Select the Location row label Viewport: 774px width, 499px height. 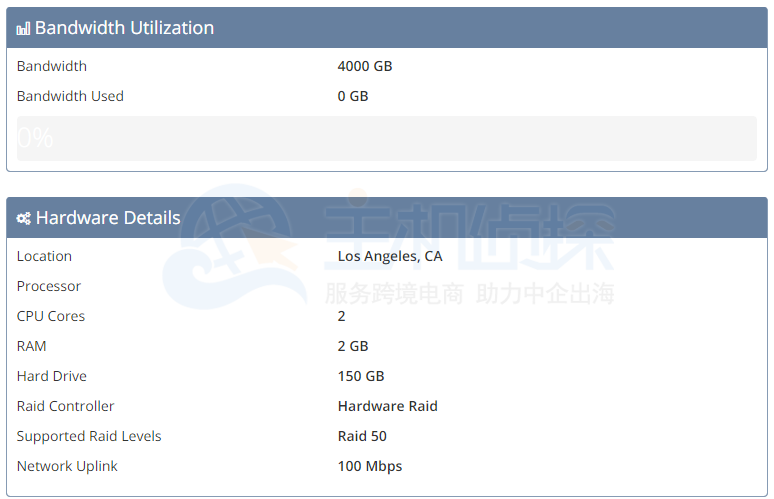point(44,256)
